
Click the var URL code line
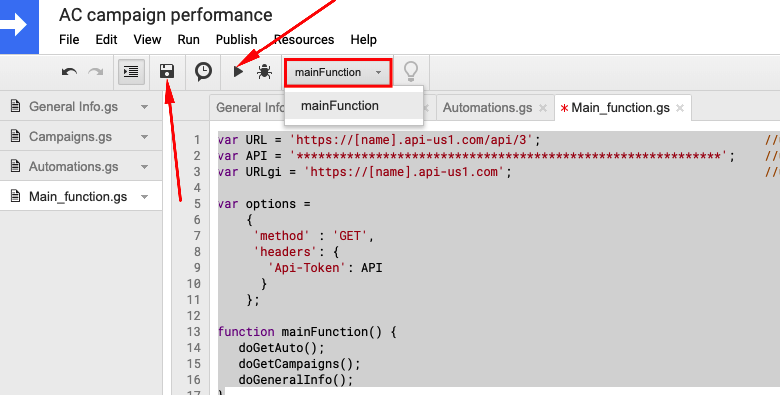(x=379, y=140)
